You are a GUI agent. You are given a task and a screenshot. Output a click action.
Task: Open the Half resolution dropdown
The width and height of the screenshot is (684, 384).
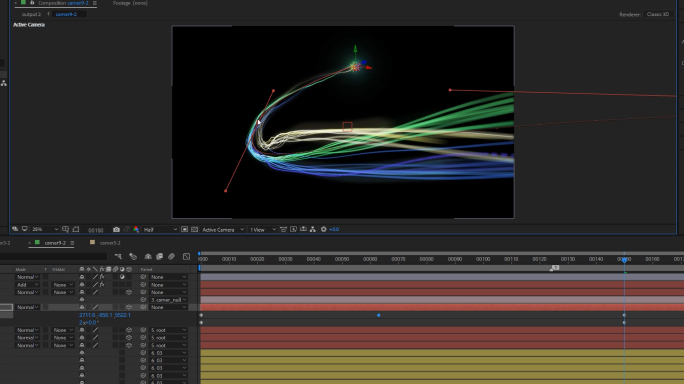(160, 230)
